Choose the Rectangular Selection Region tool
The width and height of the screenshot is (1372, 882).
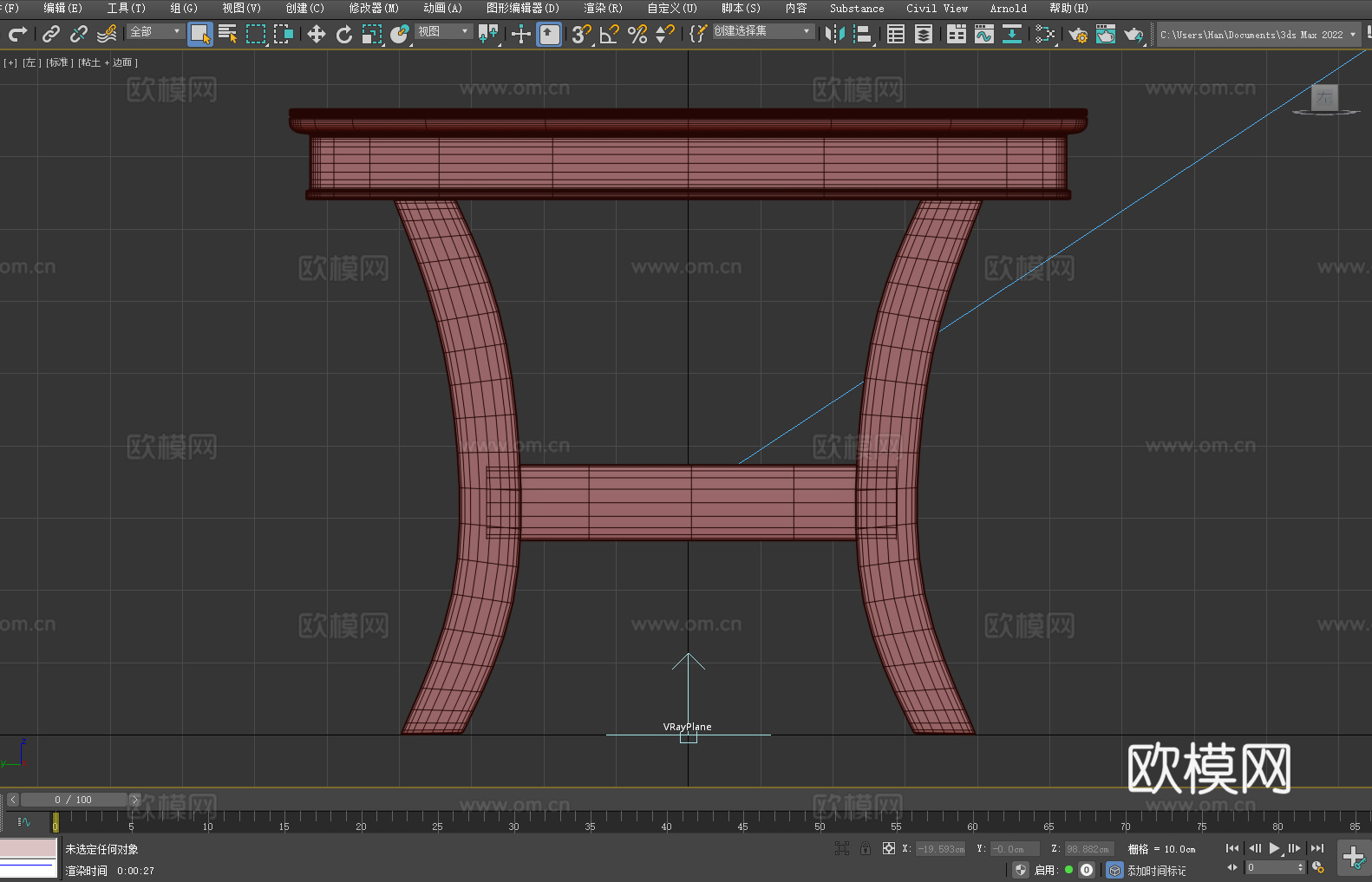tap(256, 34)
